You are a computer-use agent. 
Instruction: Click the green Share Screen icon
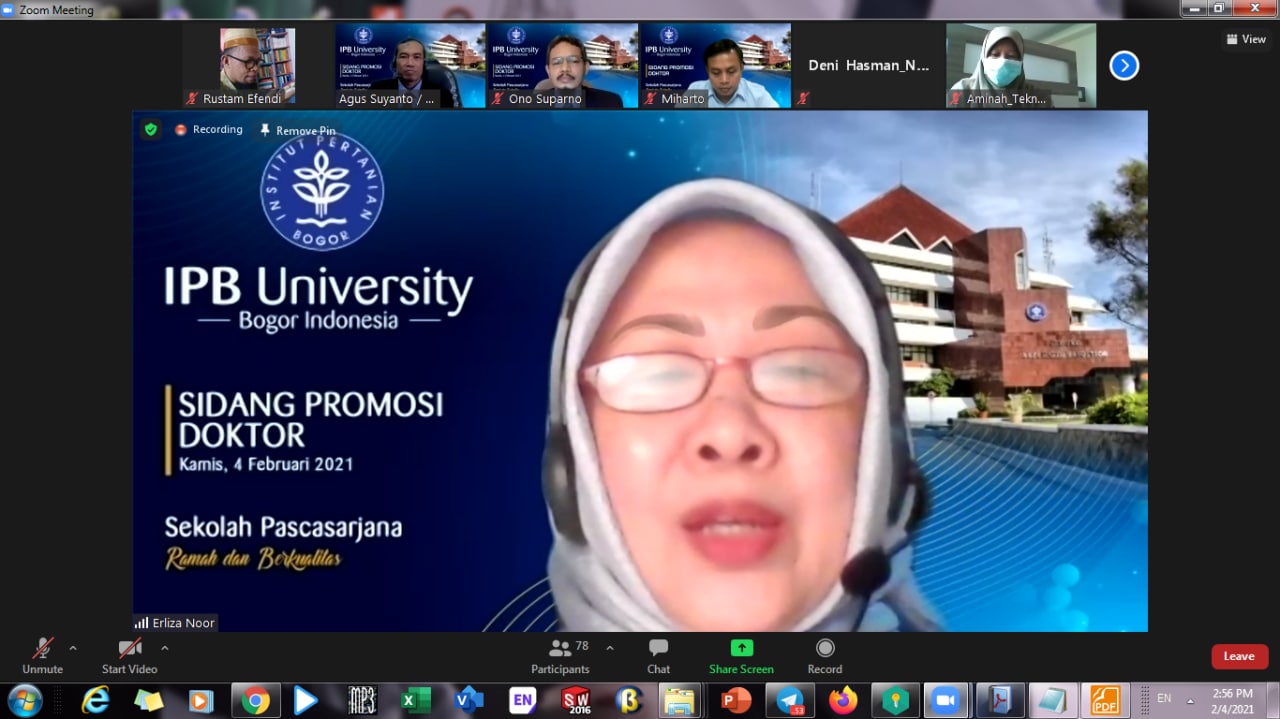741,648
